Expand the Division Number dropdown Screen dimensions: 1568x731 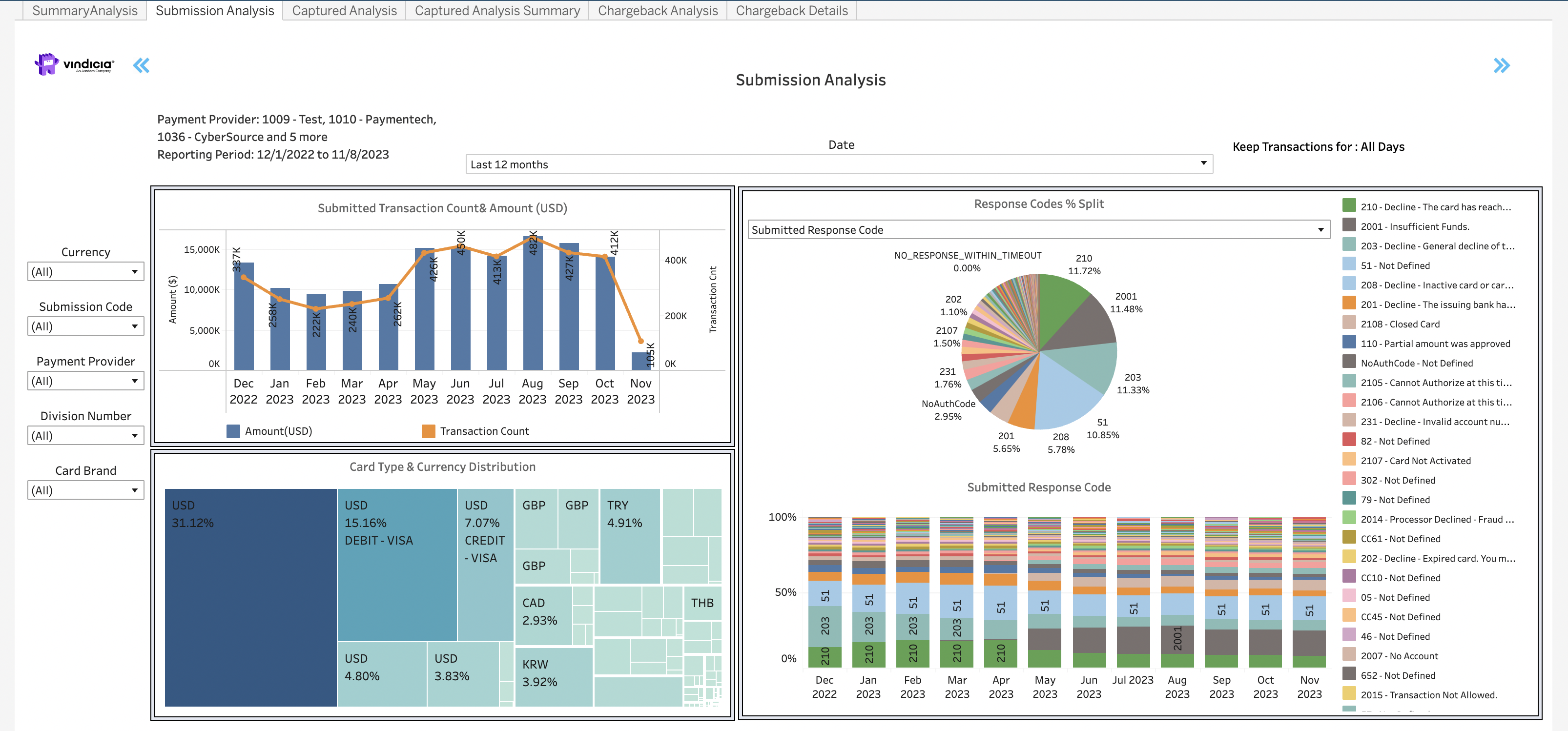(x=85, y=436)
